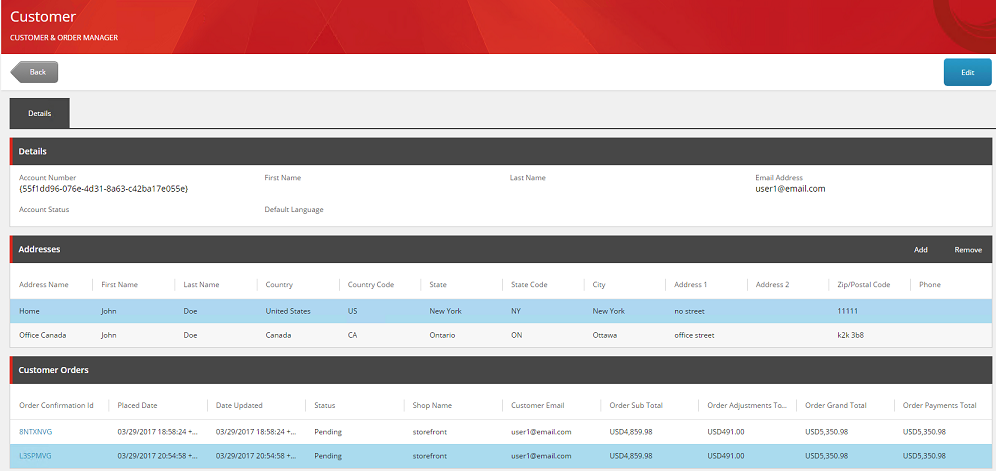
Task: Click the Status column header in orders
Action: click(325, 406)
